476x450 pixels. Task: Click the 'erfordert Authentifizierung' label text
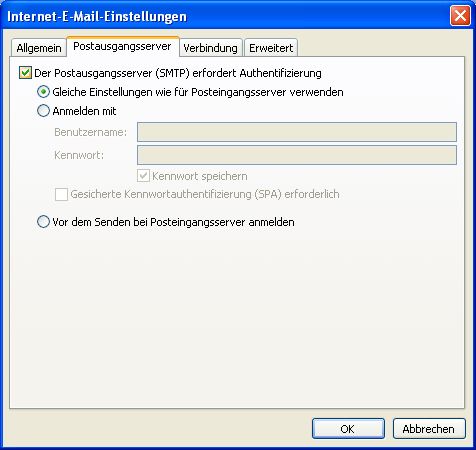pos(257,73)
